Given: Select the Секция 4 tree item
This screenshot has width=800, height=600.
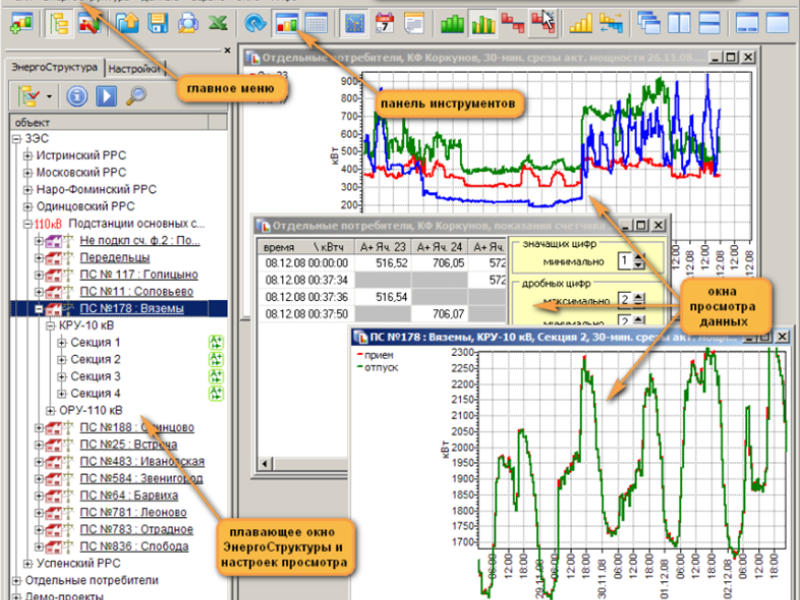Looking at the screenshot, I should pyautogui.click(x=95, y=393).
